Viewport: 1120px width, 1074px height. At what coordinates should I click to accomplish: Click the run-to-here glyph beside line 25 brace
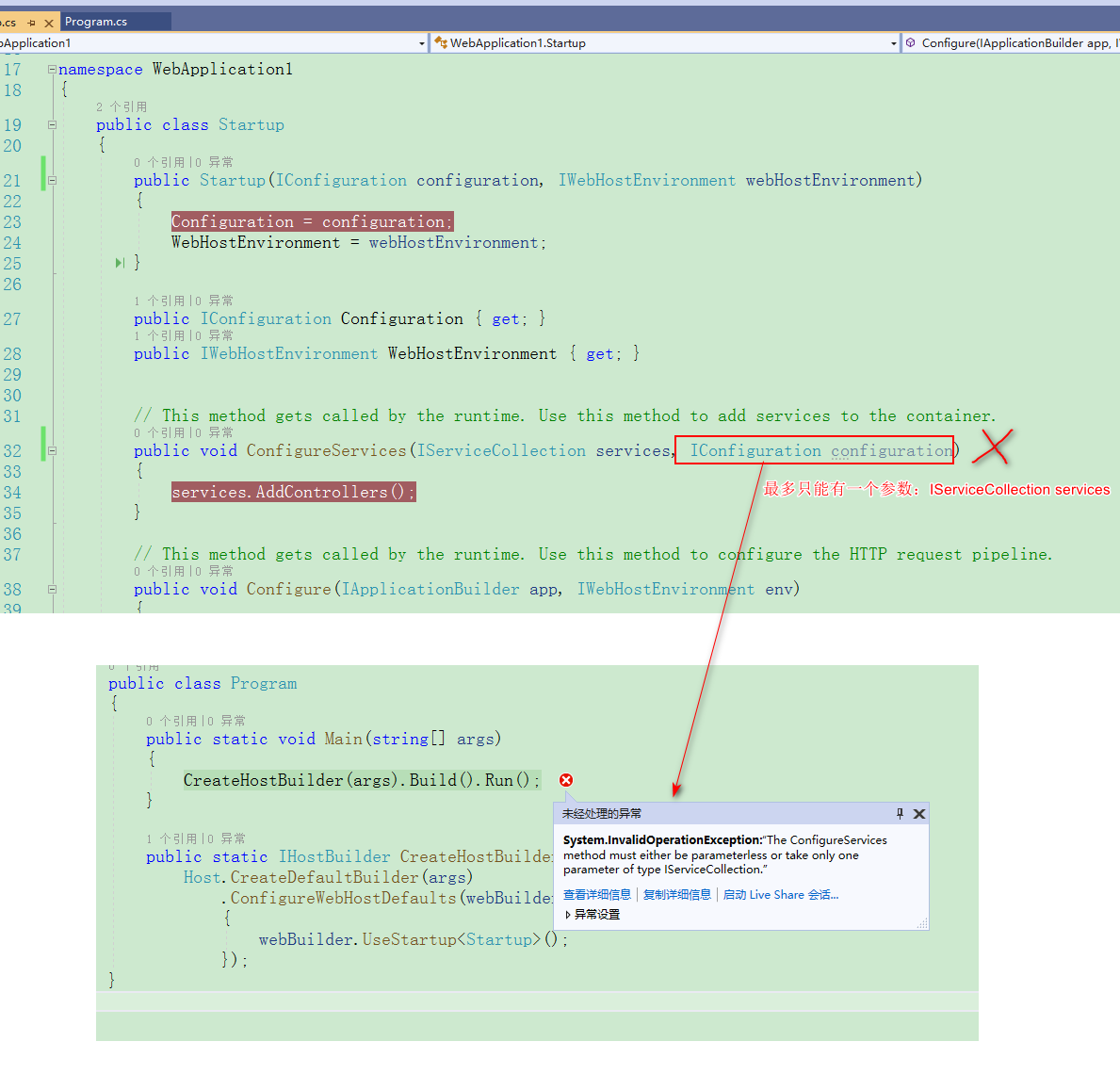click(120, 263)
